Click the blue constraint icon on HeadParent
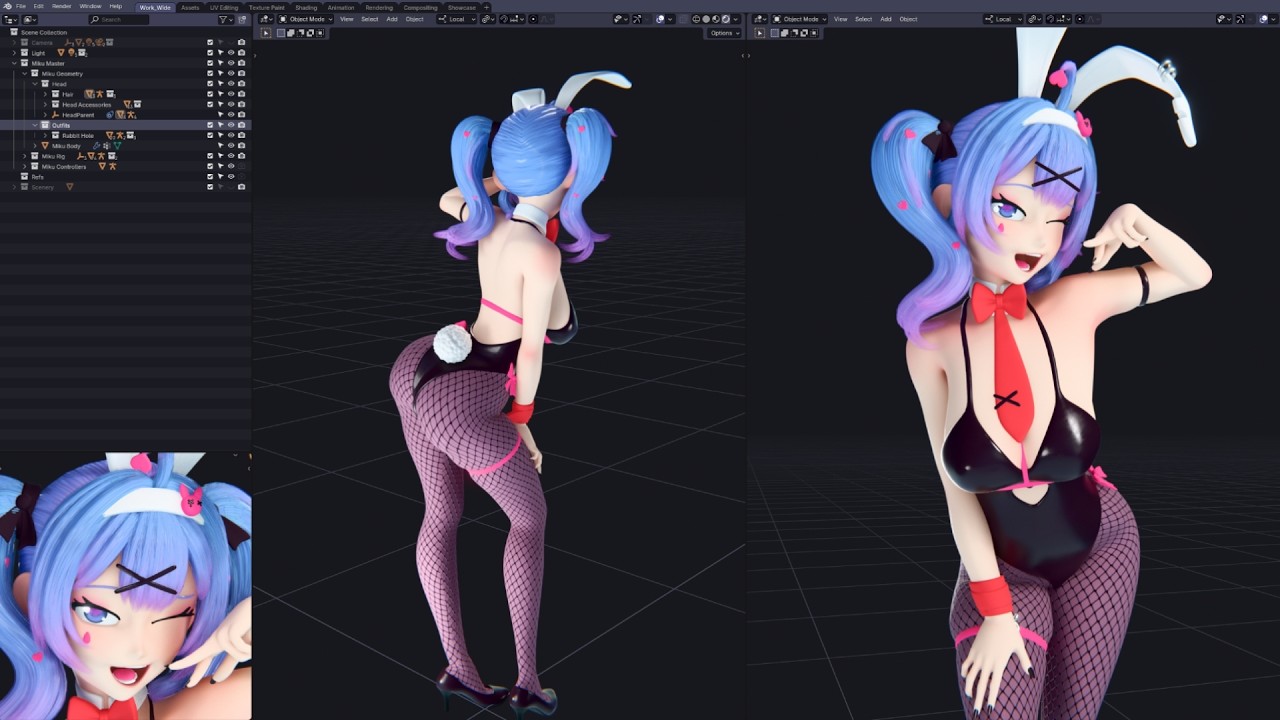The height and width of the screenshot is (720, 1280). [109, 115]
